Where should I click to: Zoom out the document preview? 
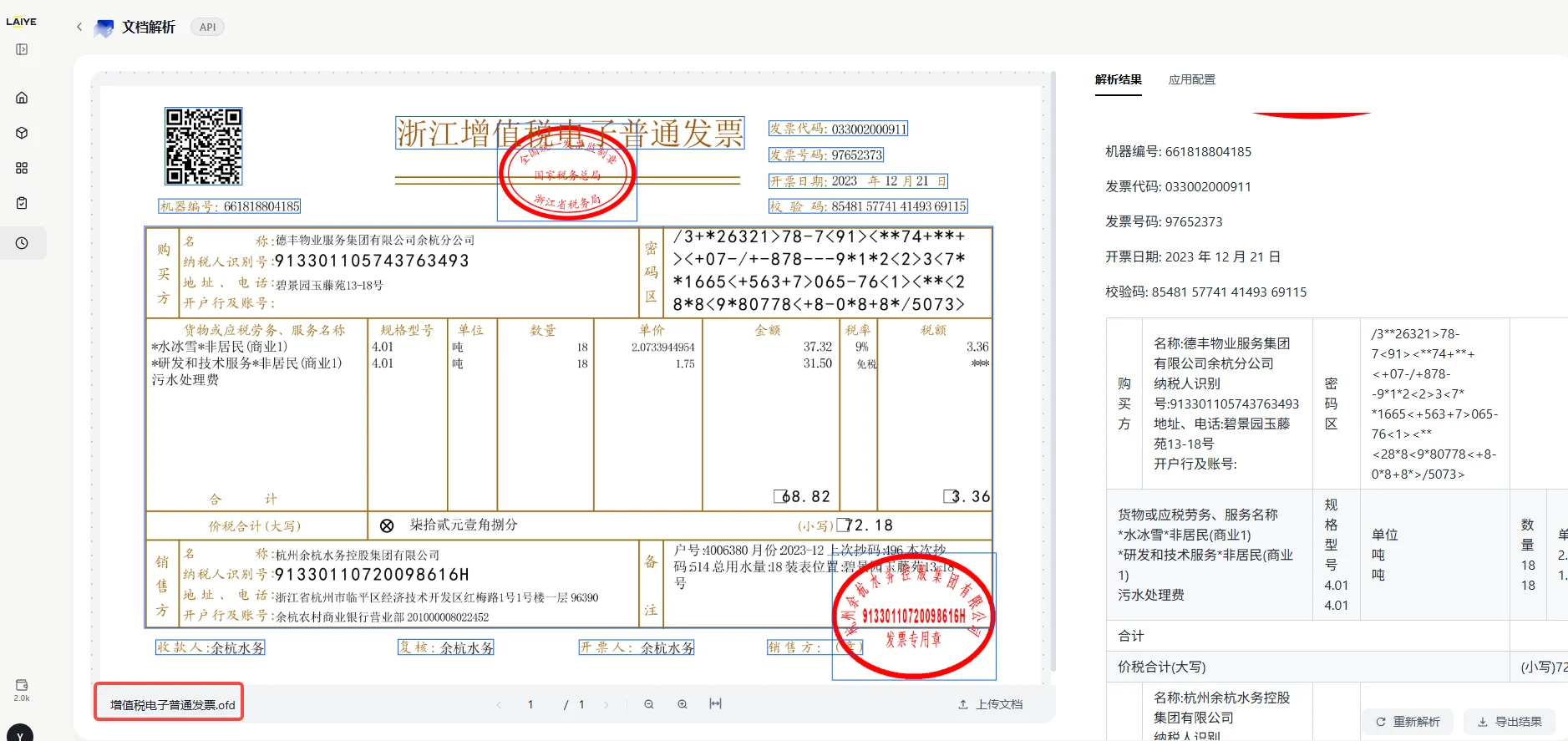648,704
